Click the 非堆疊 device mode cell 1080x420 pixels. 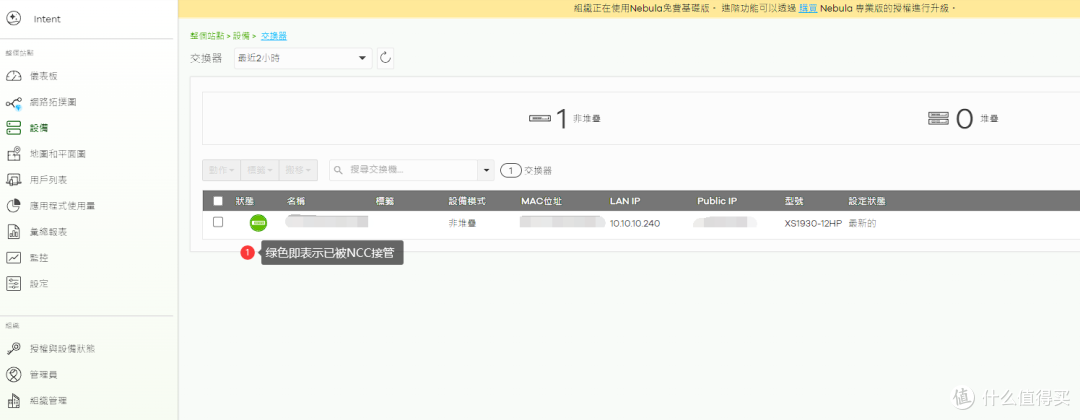(463, 224)
